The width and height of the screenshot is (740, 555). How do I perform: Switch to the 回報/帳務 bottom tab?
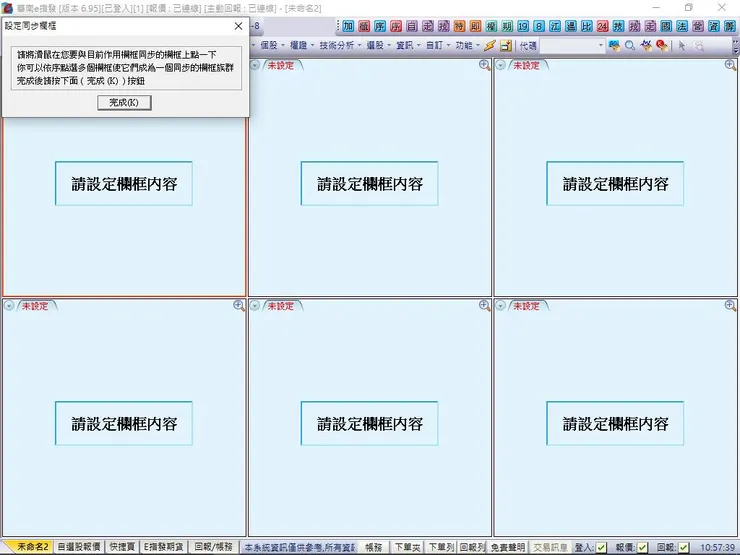[x=213, y=547]
